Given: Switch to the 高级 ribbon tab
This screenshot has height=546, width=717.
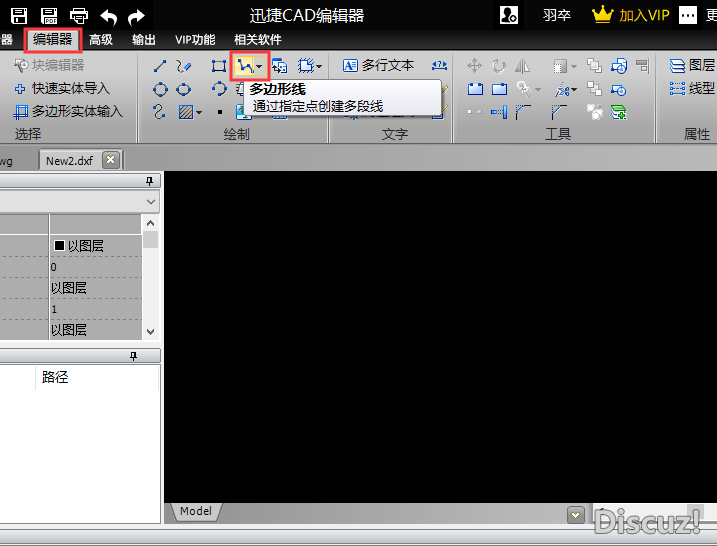Looking at the screenshot, I should pos(101,40).
